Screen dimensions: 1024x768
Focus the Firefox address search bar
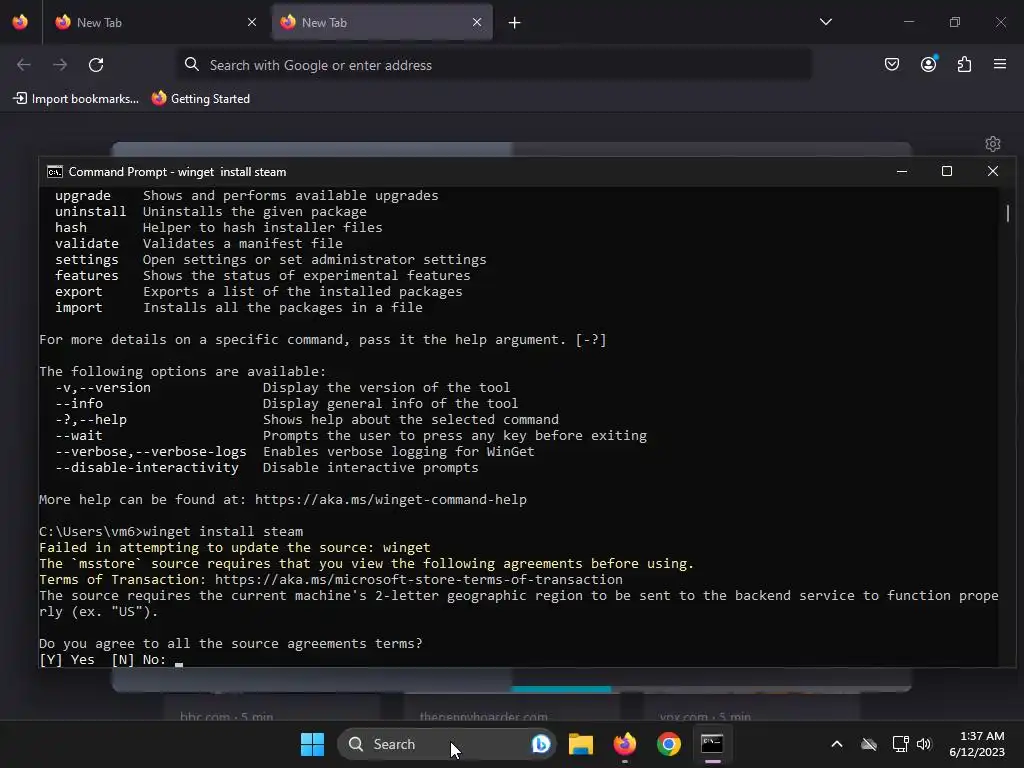[494, 65]
